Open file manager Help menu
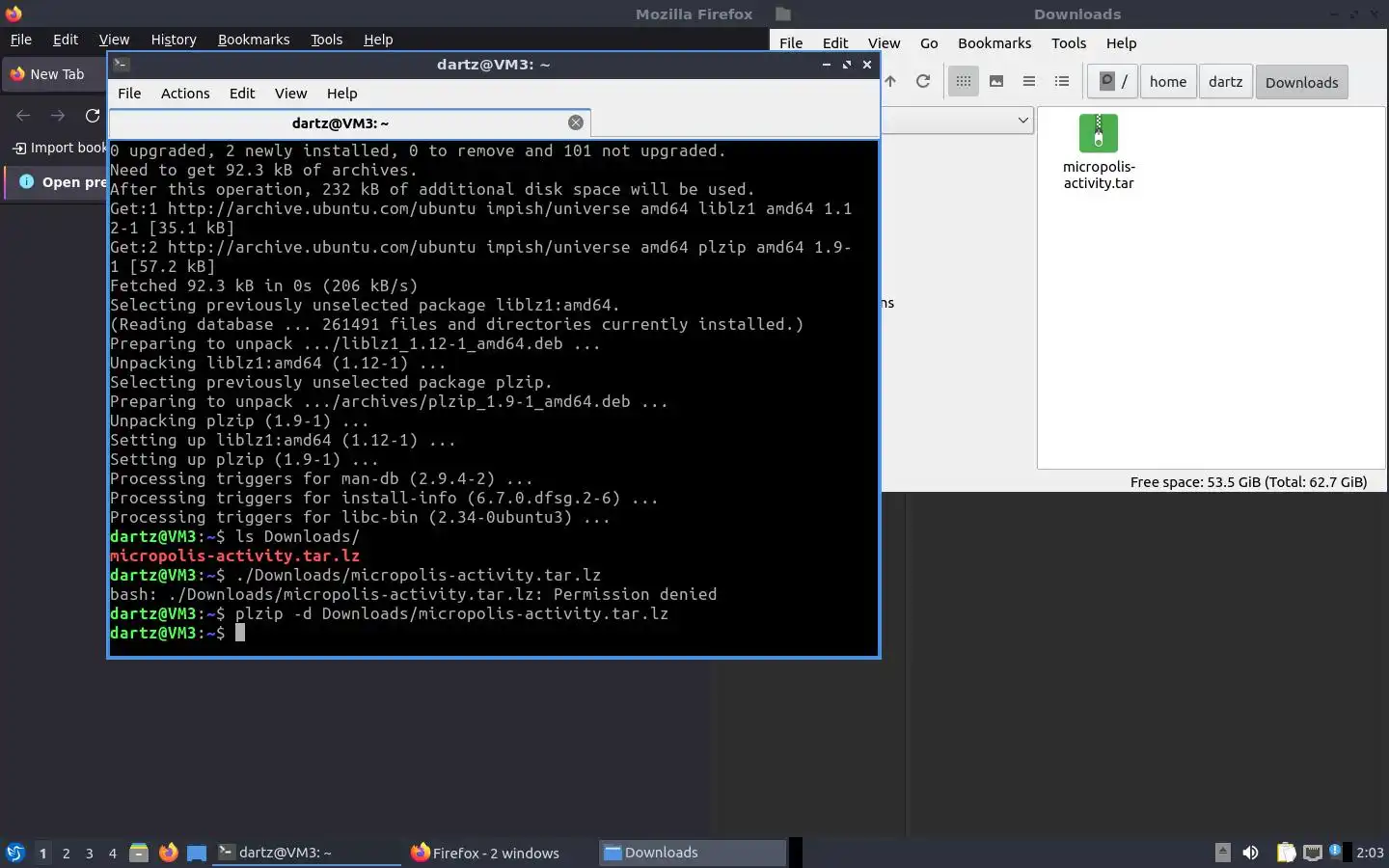The image size is (1389, 868). 1121,43
